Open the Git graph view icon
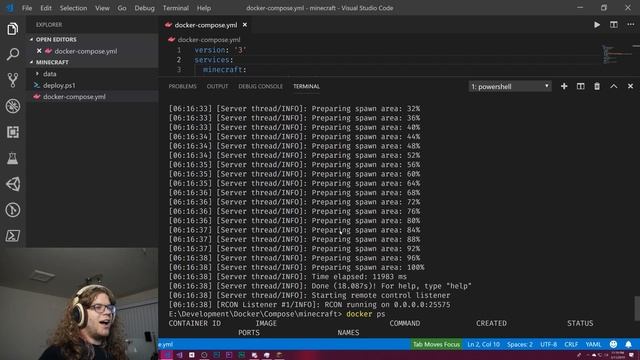Image resolution: width=640 pixels, height=360 pixels. click(x=13, y=210)
